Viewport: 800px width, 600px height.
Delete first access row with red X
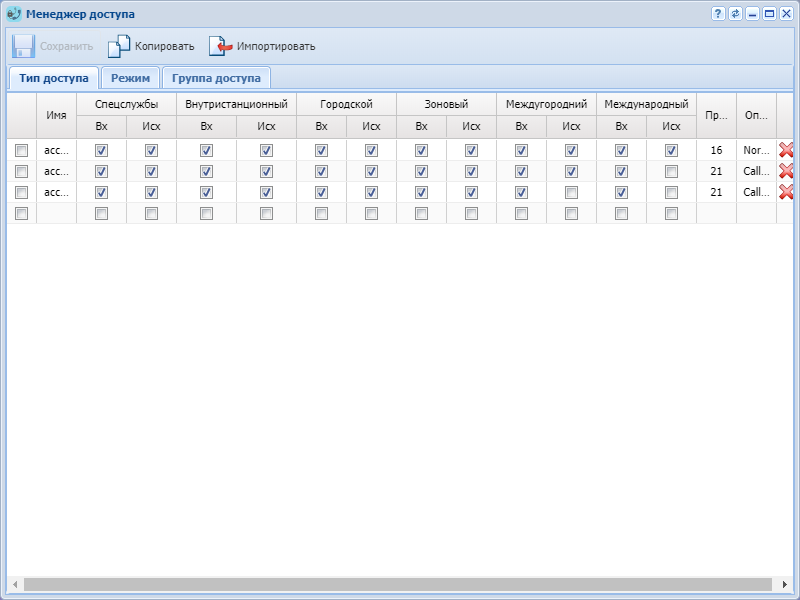pyautogui.click(x=786, y=150)
